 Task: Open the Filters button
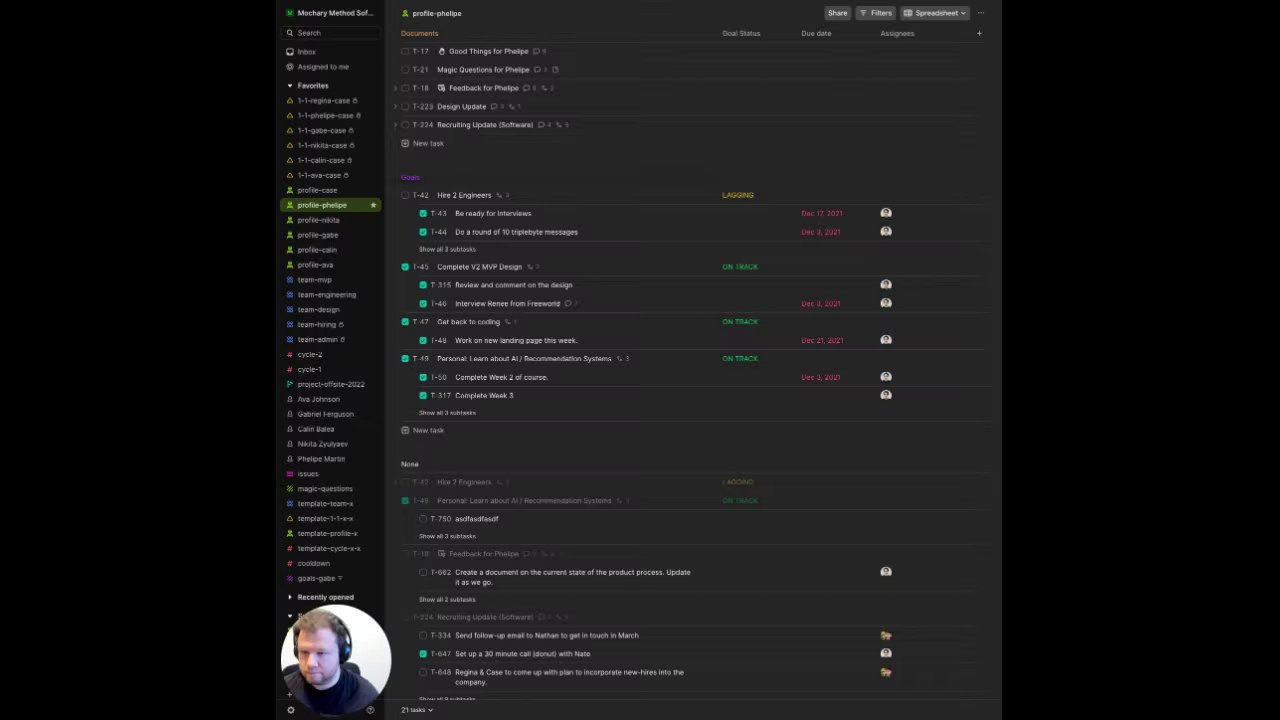point(875,13)
